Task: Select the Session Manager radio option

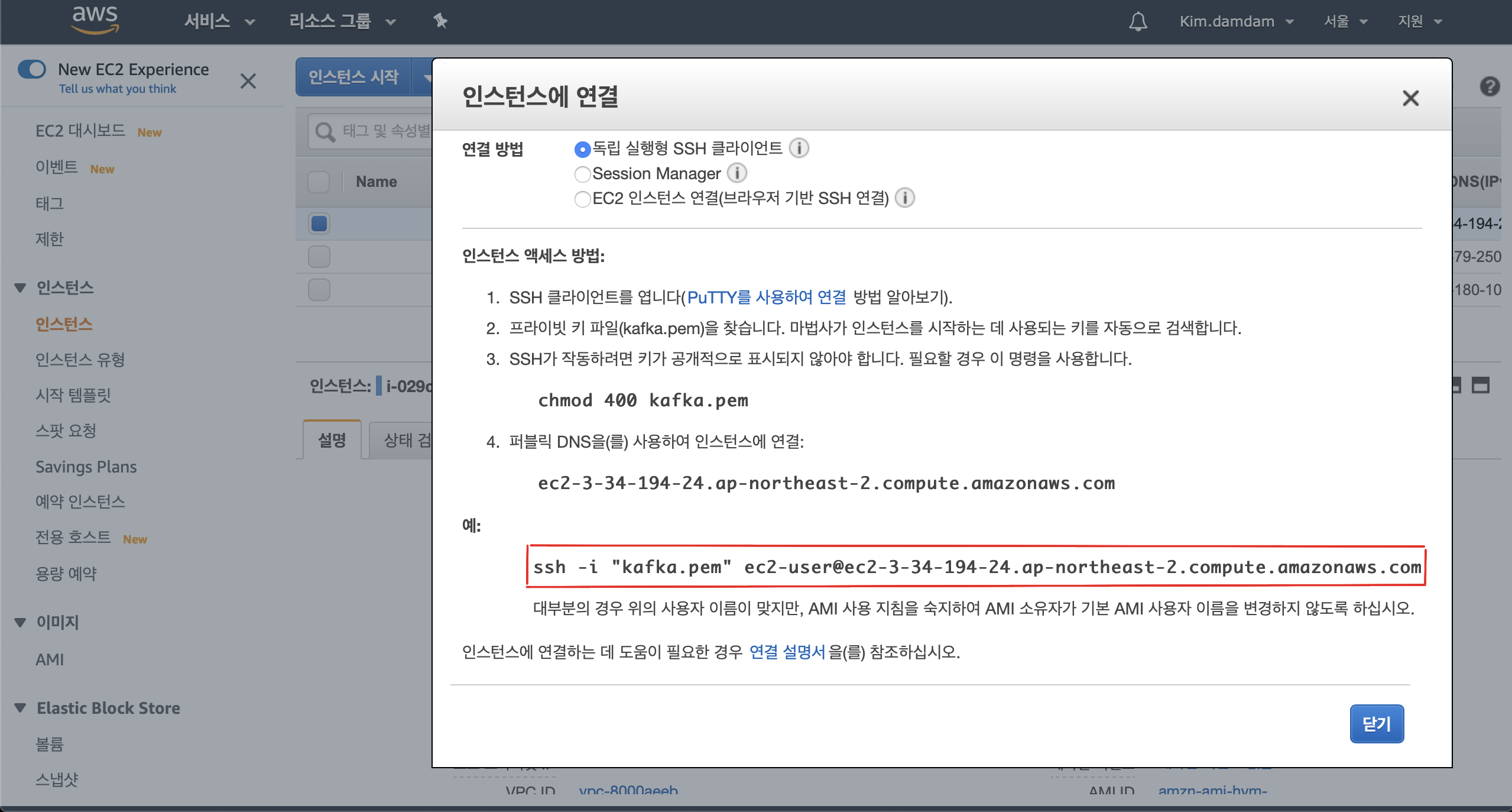Action: [x=583, y=174]
